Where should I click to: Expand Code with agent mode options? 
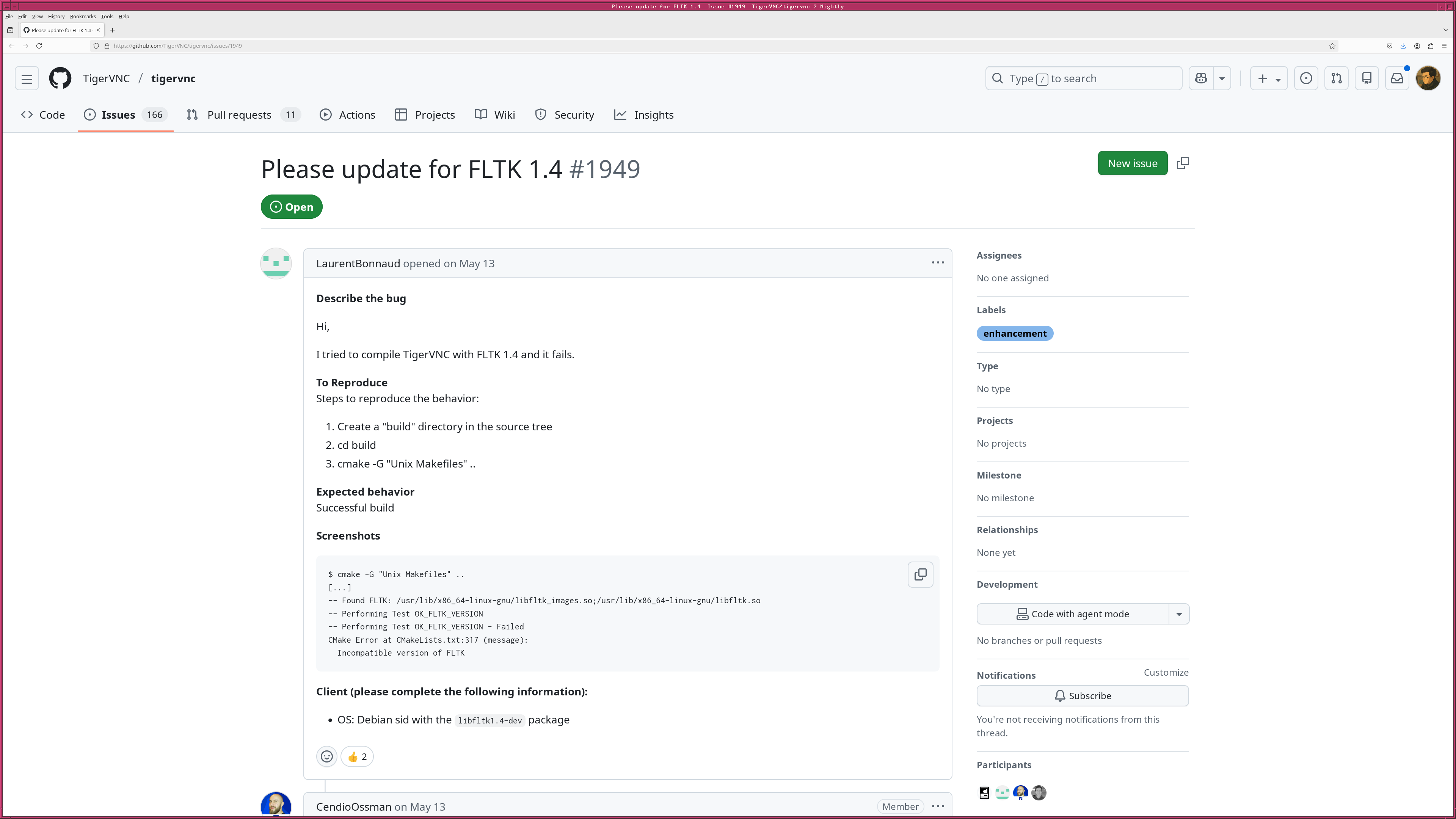point(1179,614)
